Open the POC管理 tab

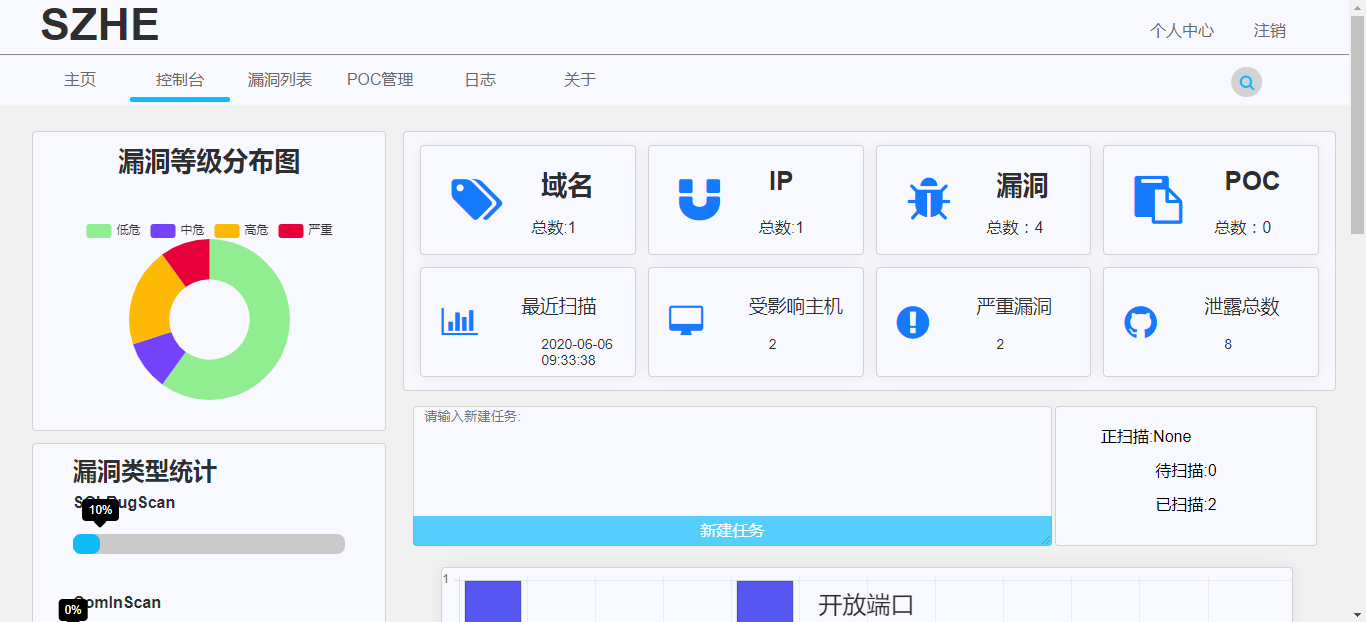pyautogui.click(x=380, y=79)
